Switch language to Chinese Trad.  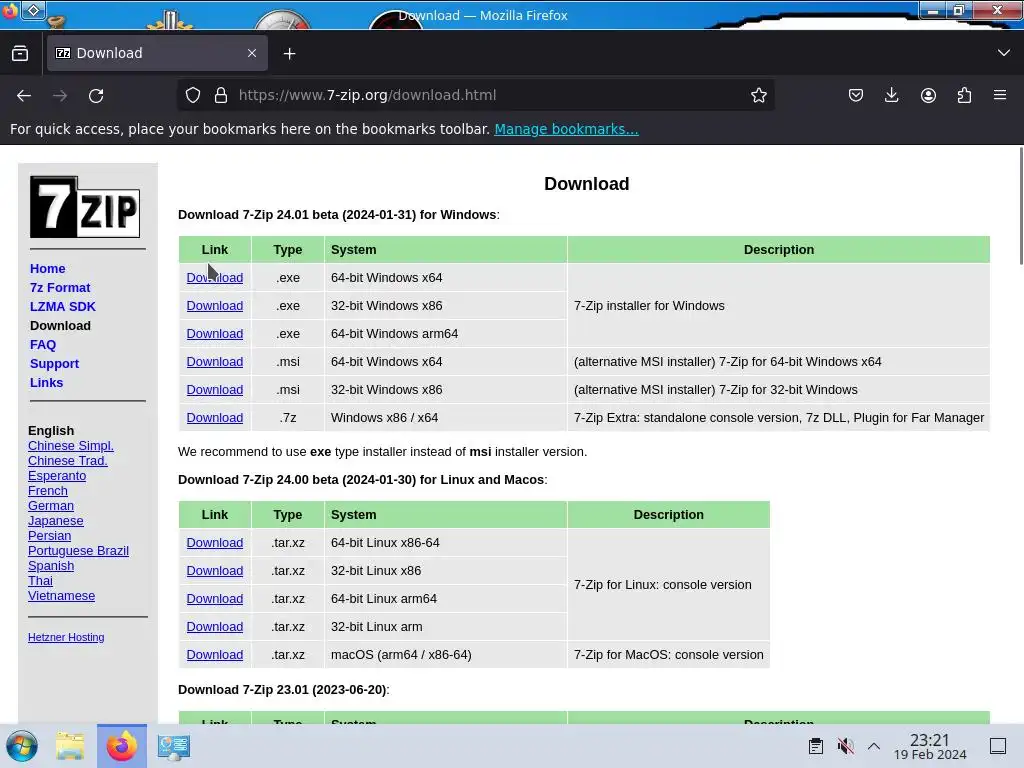(x=68, y=460)
